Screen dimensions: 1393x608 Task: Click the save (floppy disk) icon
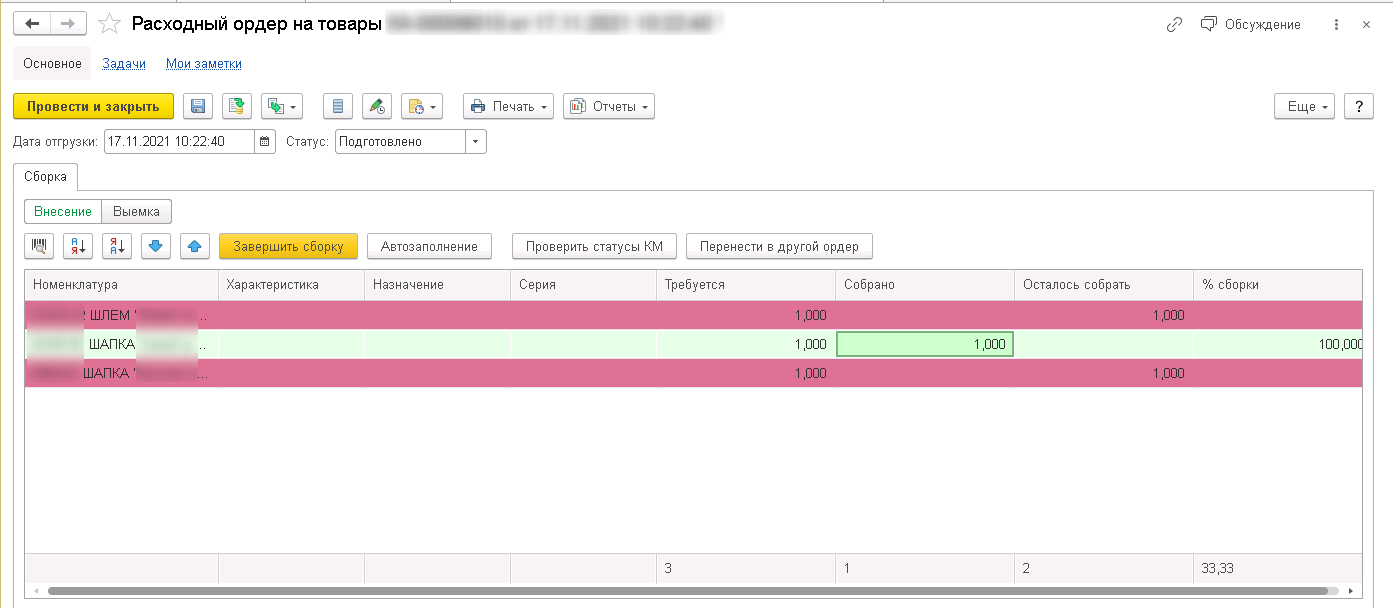197,107
